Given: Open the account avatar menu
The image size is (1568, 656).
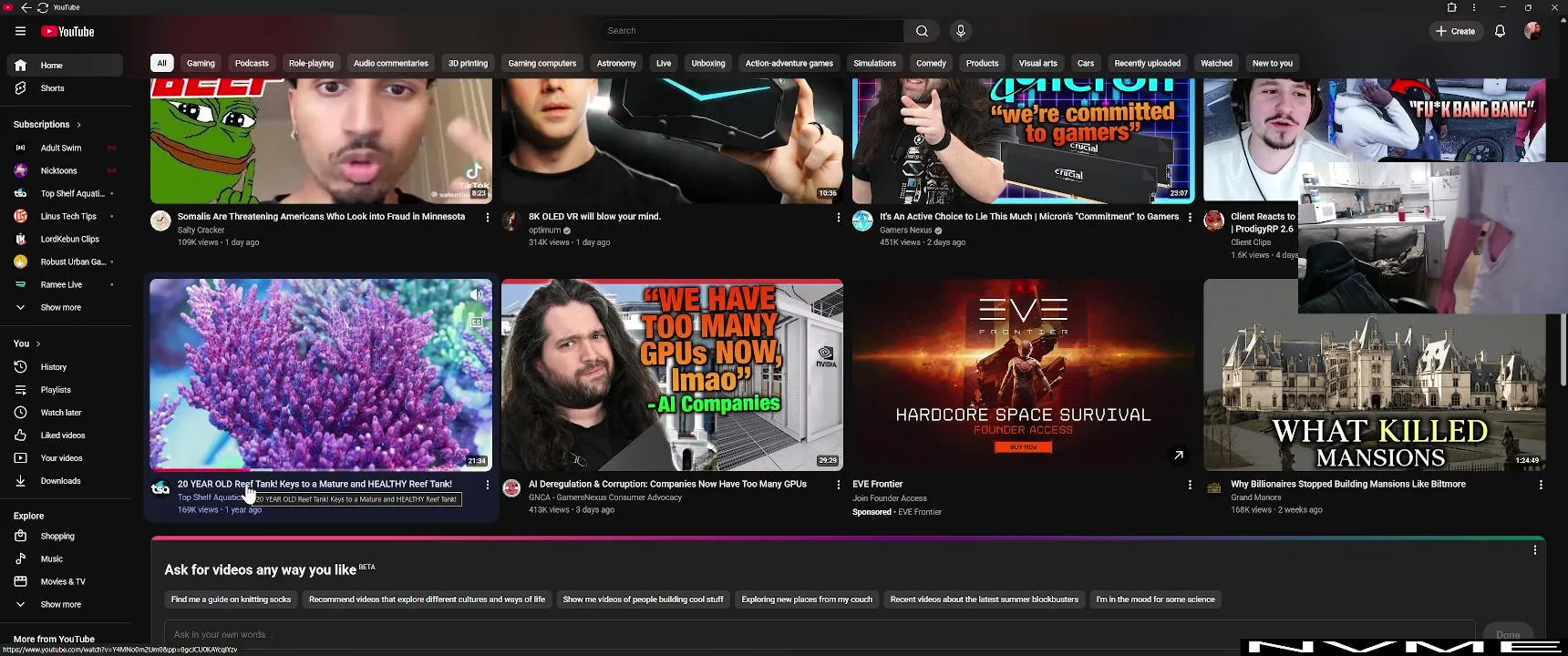Looking at the screenshot, I should coord(1532,31).
